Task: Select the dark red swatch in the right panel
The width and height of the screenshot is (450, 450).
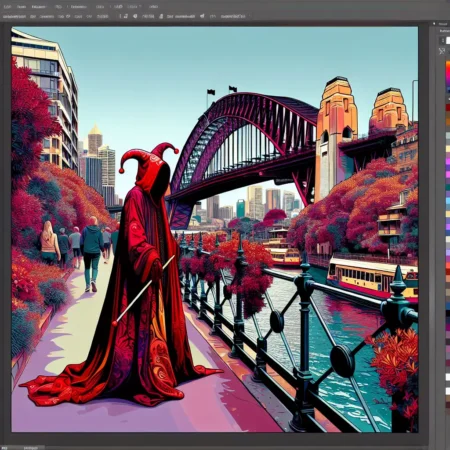Action: (448, 107)
